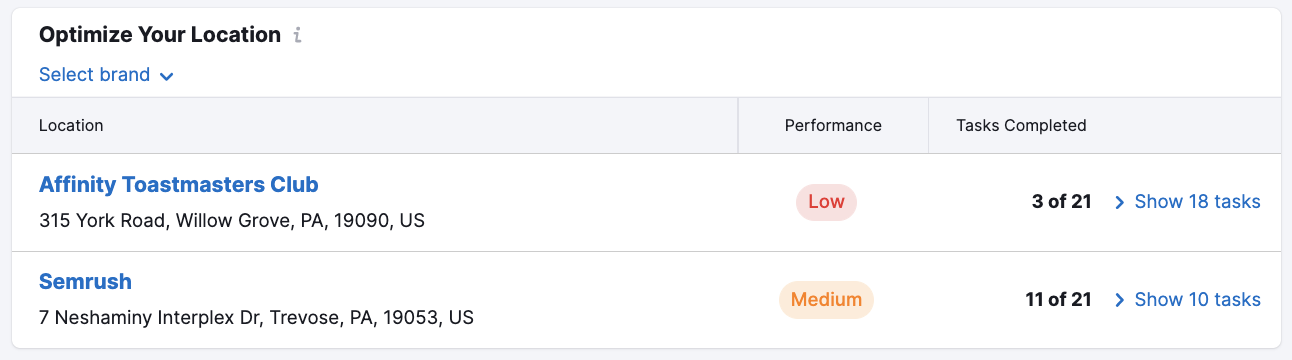
Task: Open the Semrush location link
Action: (x=85, y=282)
